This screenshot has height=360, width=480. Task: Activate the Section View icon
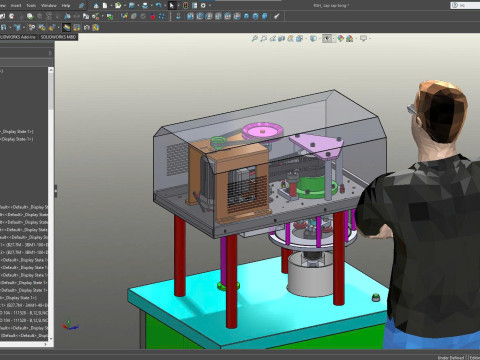282,38
